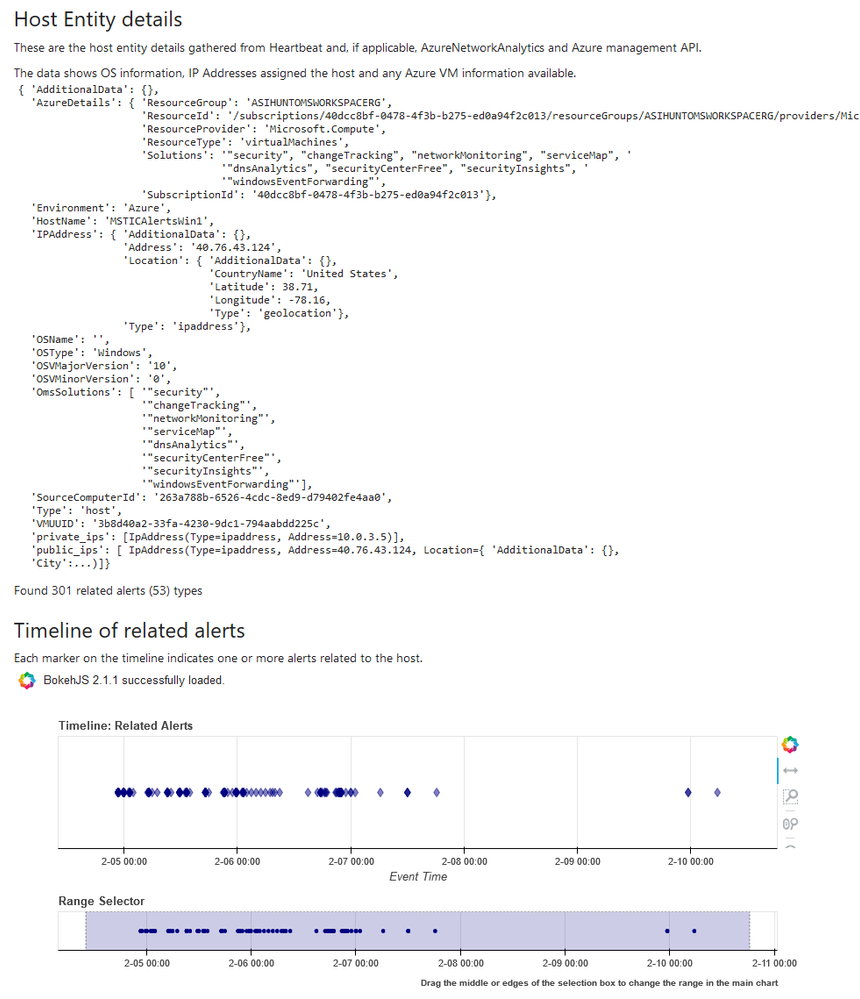Click the 'VMUUID' line

pyautogui.click(x=181, y=524)
